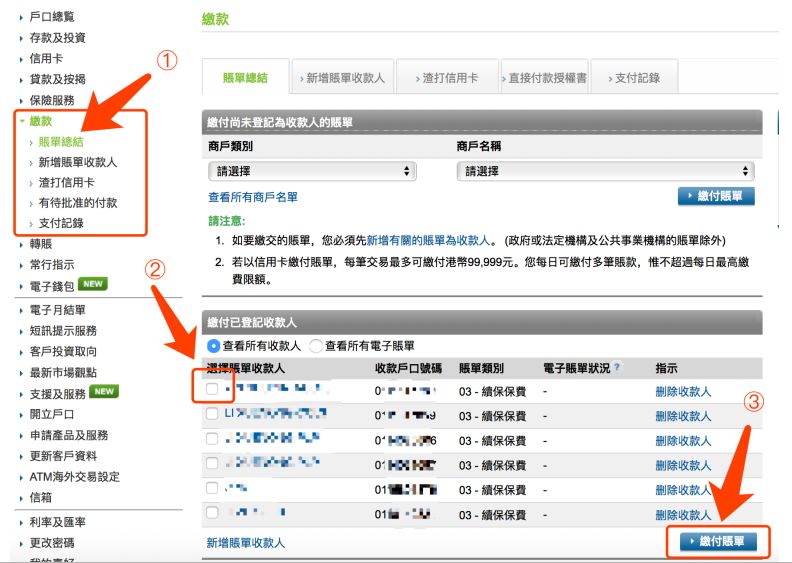The height and width of the screenshot is (563, 792).
Task: Select 查看所有電子賬單 radio button
Action: (x=316, y=346)
